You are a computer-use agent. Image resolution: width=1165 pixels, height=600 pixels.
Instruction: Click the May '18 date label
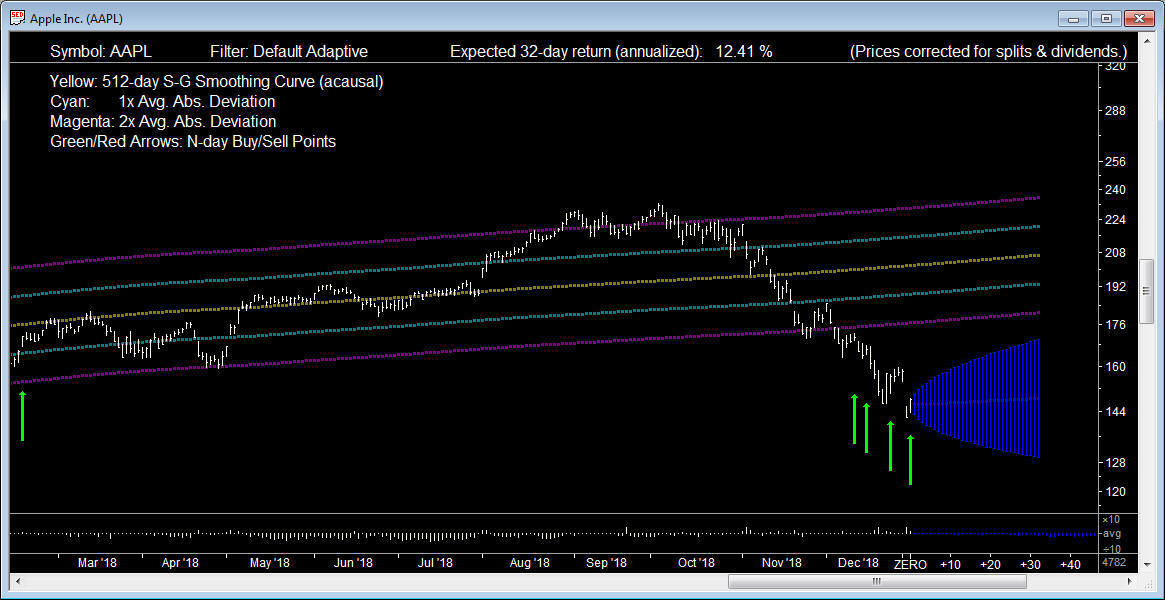coord(269,564)
